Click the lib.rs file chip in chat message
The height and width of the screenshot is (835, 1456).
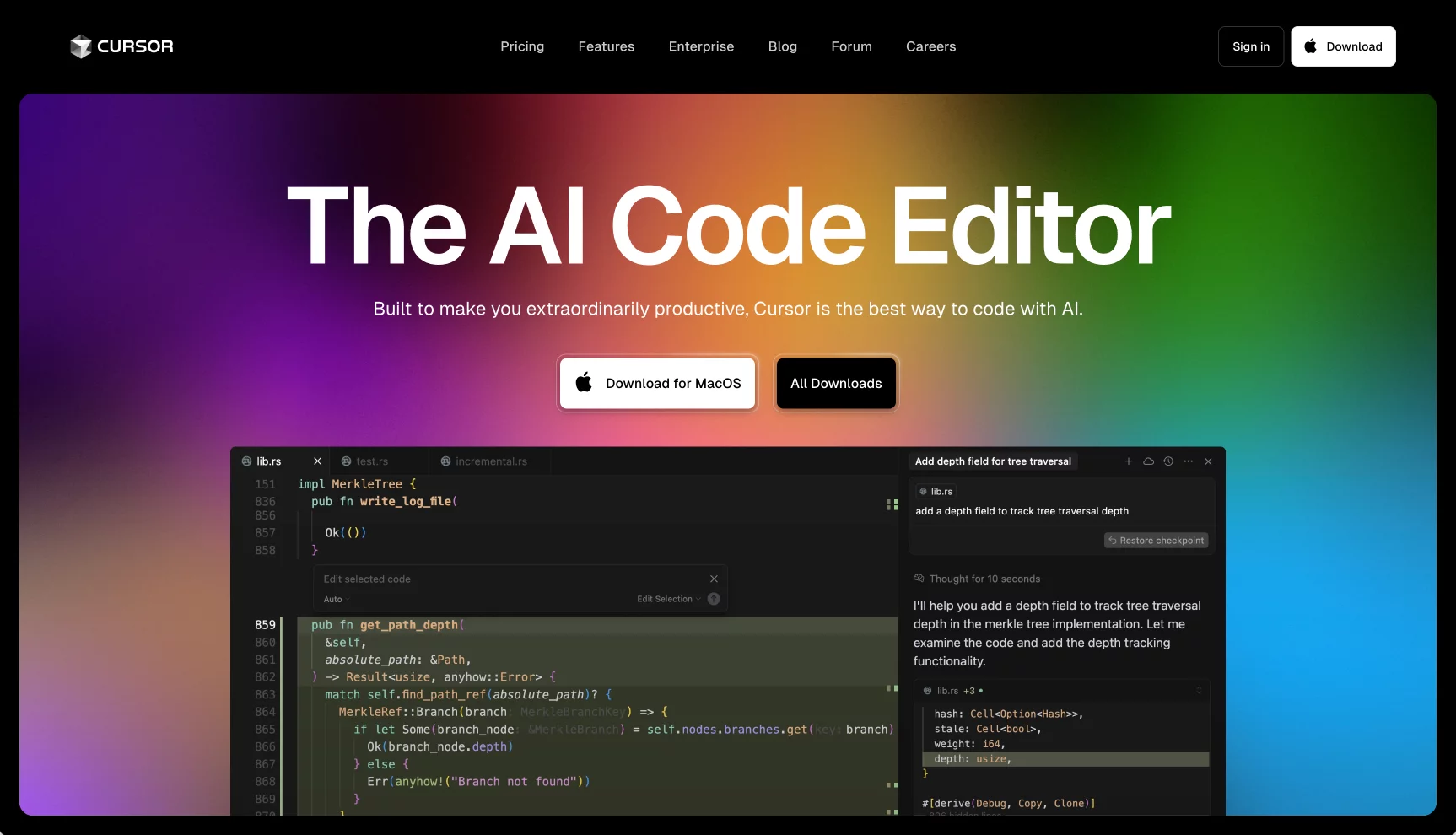pos(936,492)
